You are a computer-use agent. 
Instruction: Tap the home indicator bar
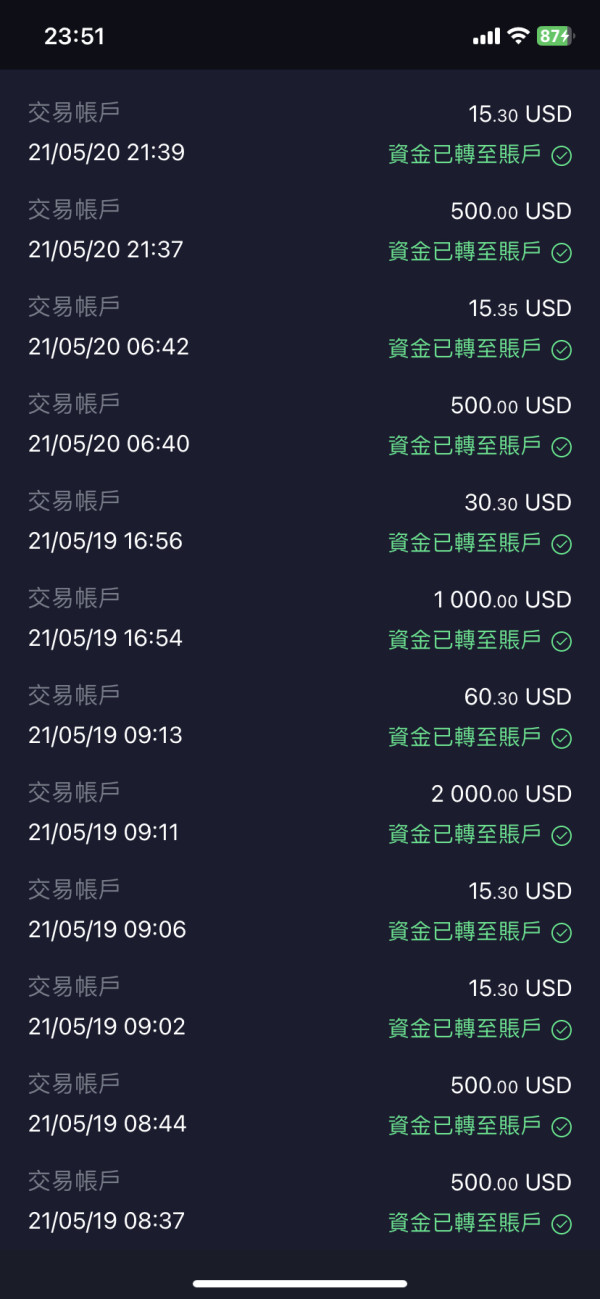[300, 1283]
